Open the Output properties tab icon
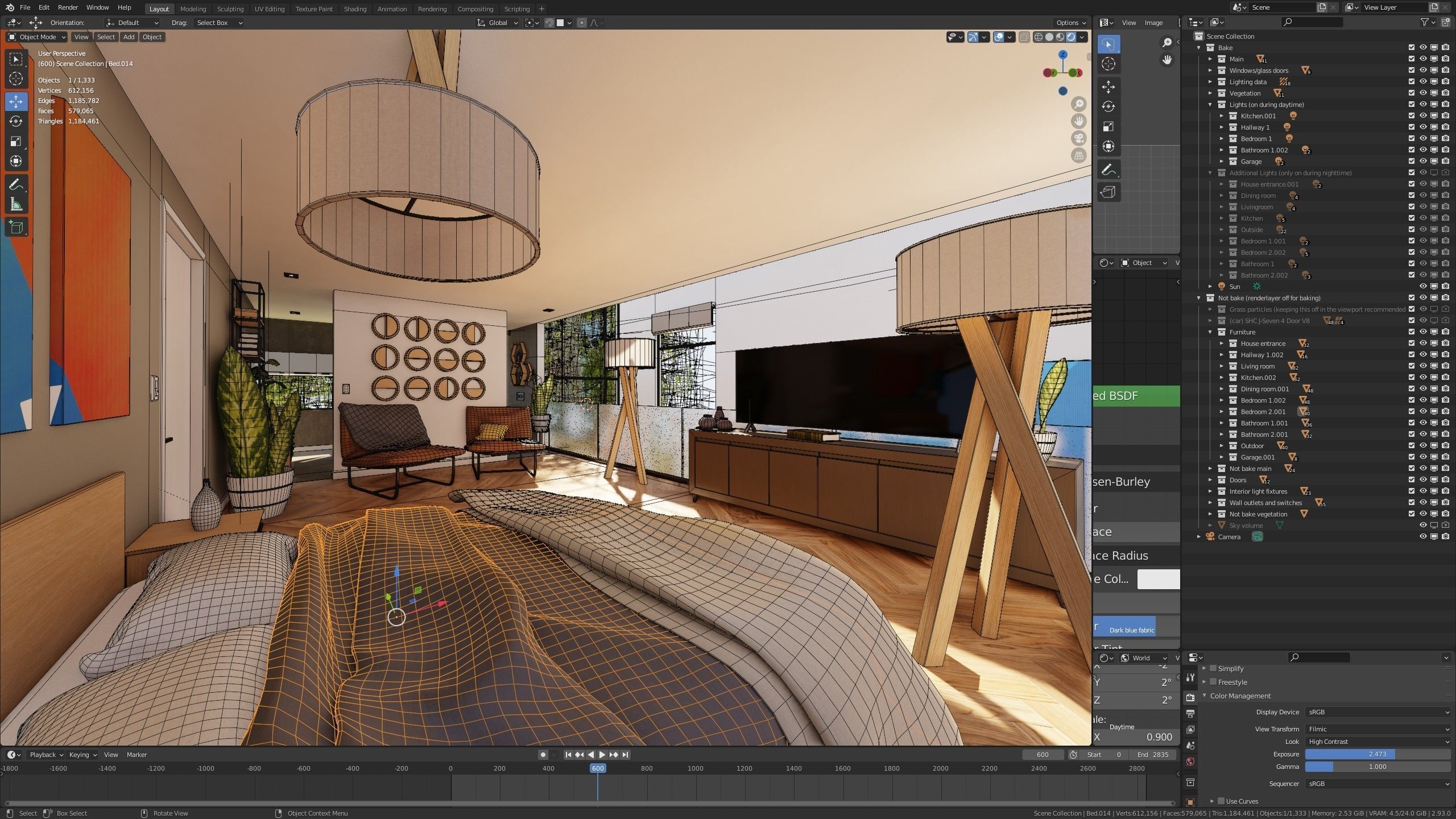The width and height of the screenshot is (1456, 819). pyautogui.click(x=1190, y=713)
